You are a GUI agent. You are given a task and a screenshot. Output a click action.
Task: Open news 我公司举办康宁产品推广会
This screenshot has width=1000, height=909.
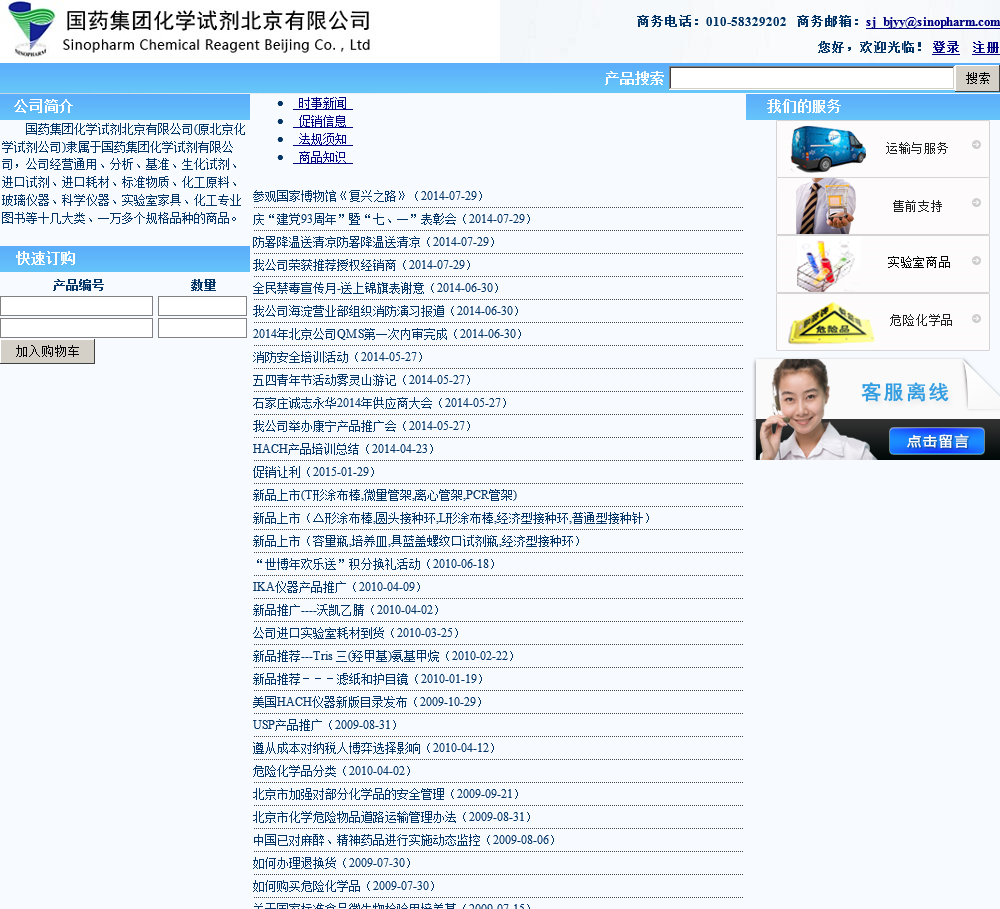(x=362, y=426)
